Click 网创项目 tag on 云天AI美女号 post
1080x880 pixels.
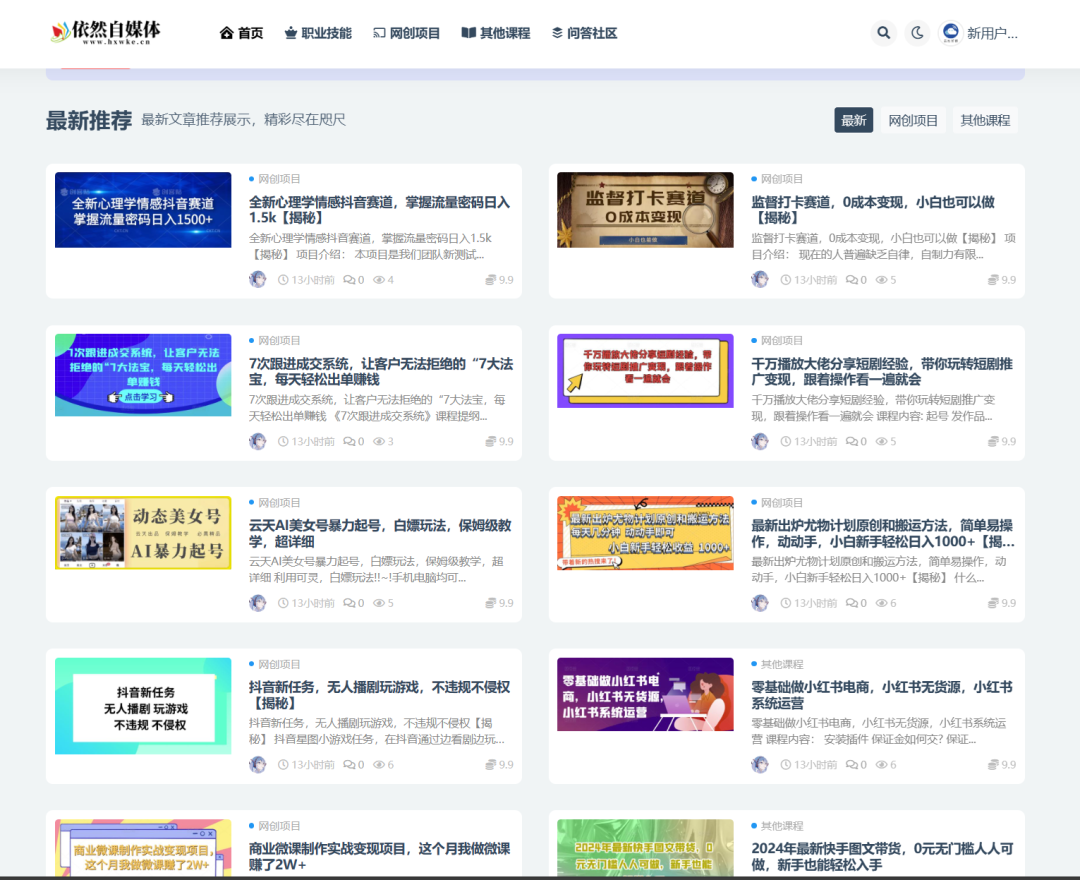coord(279,503)
